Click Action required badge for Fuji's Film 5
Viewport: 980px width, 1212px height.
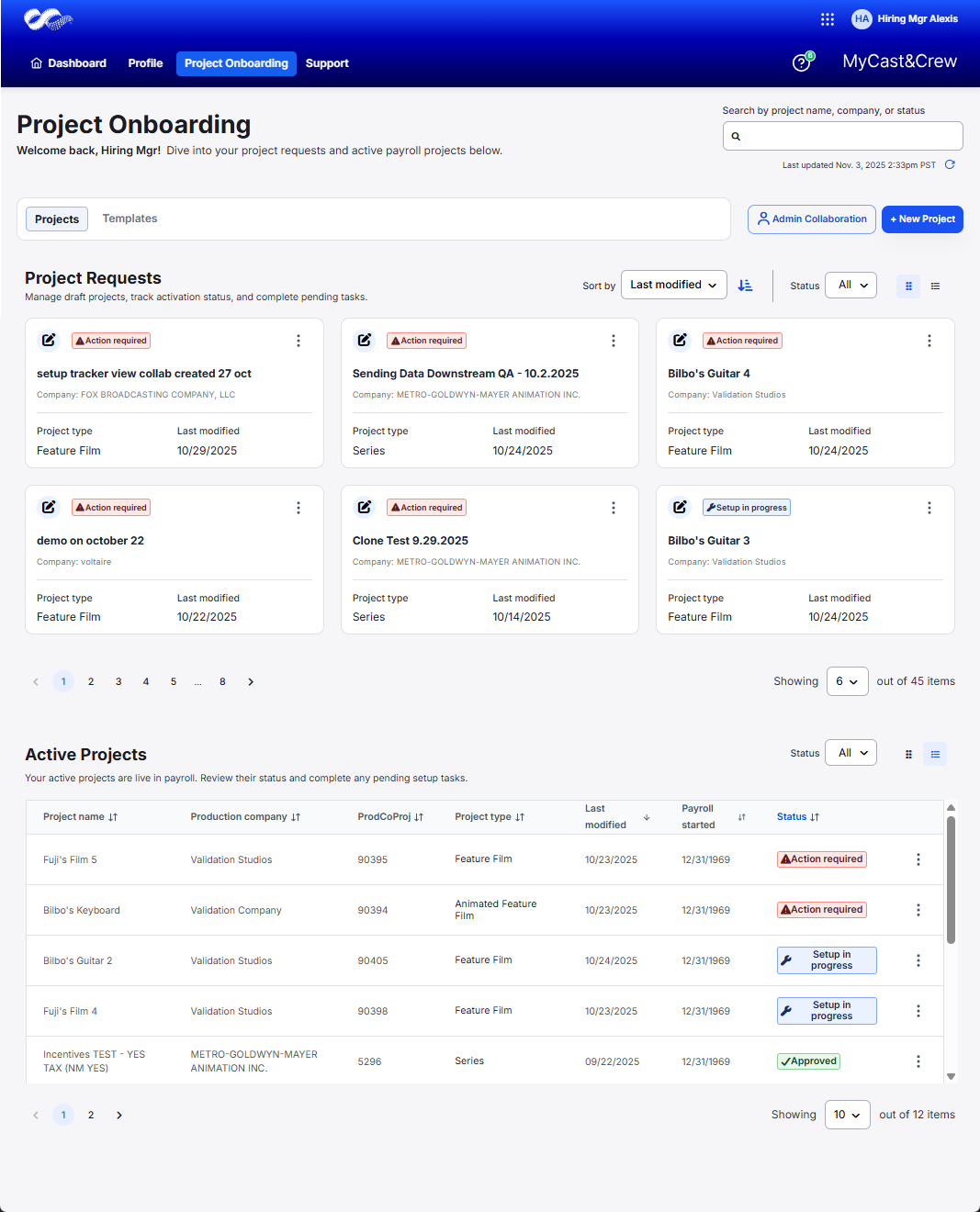[822, 859]
